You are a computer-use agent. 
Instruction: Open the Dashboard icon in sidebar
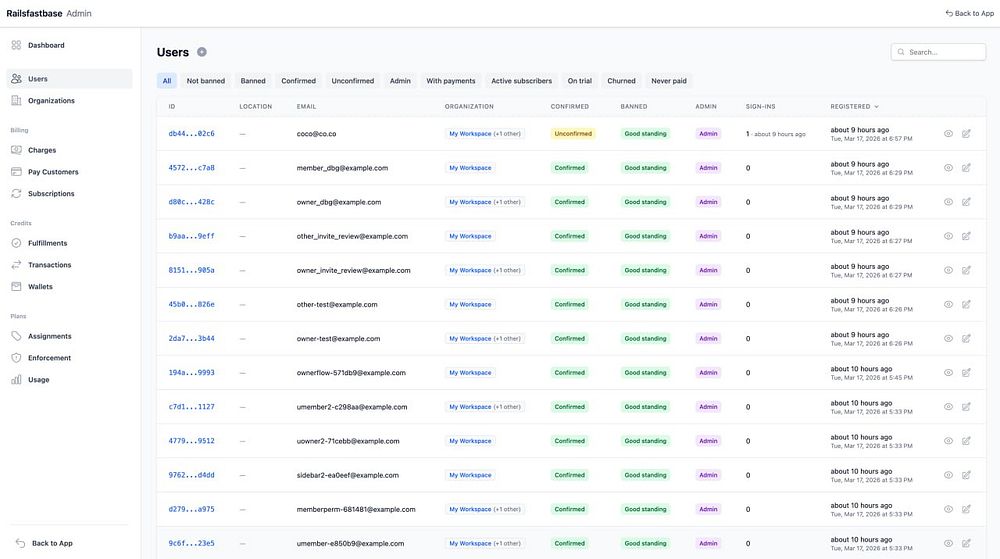(x=17, y=45)
